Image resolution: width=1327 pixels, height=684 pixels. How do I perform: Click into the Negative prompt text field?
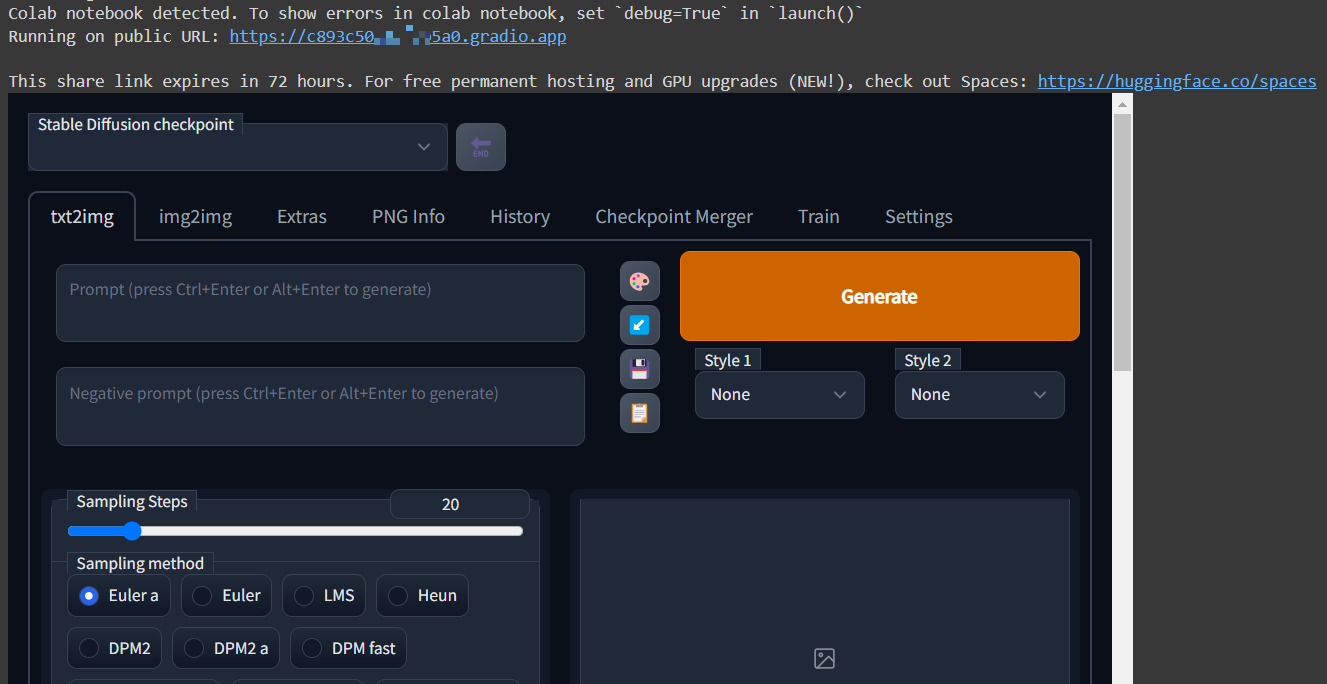(320, 406)
